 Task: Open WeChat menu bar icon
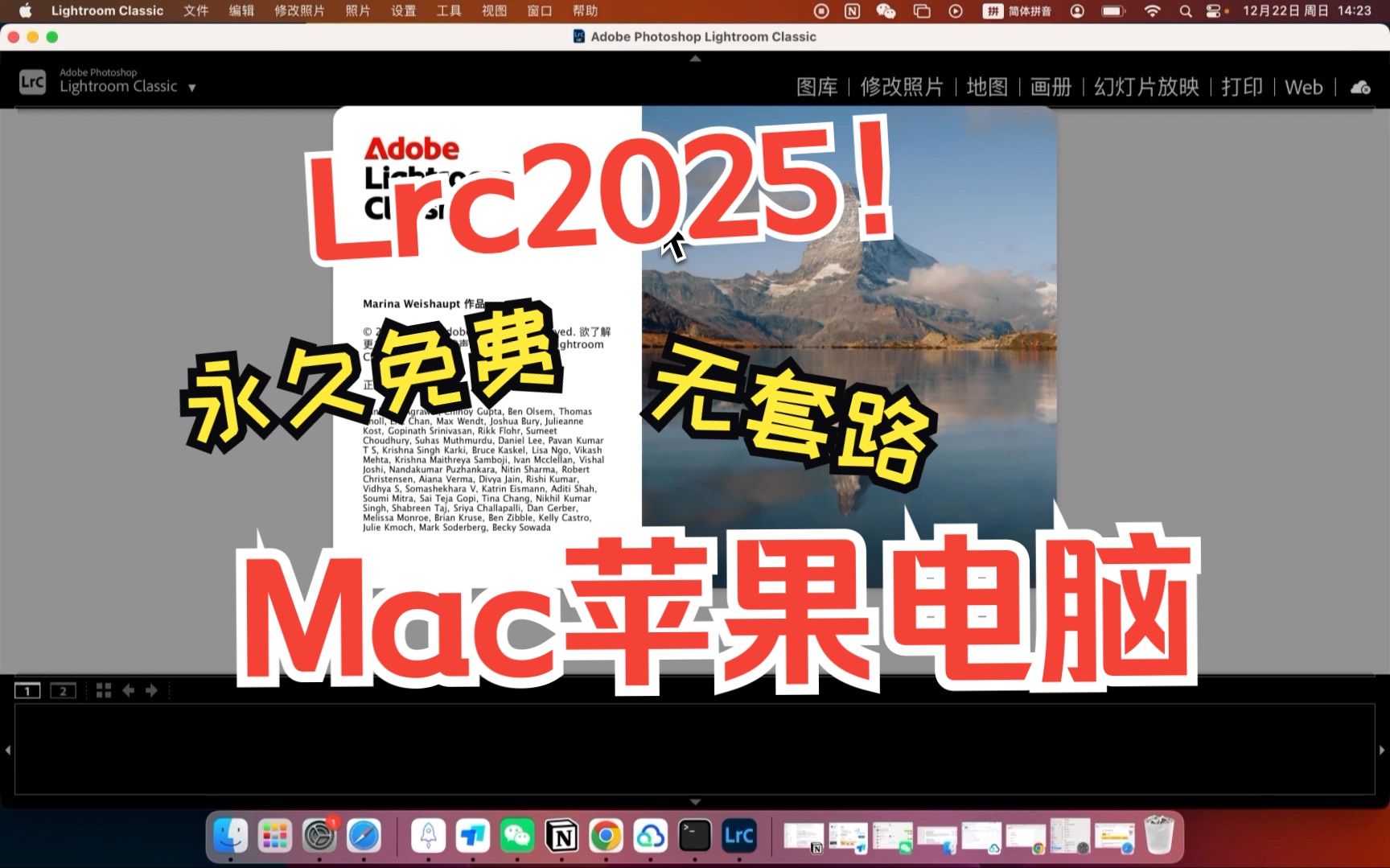pyautogui.click(x=886, y=10)
